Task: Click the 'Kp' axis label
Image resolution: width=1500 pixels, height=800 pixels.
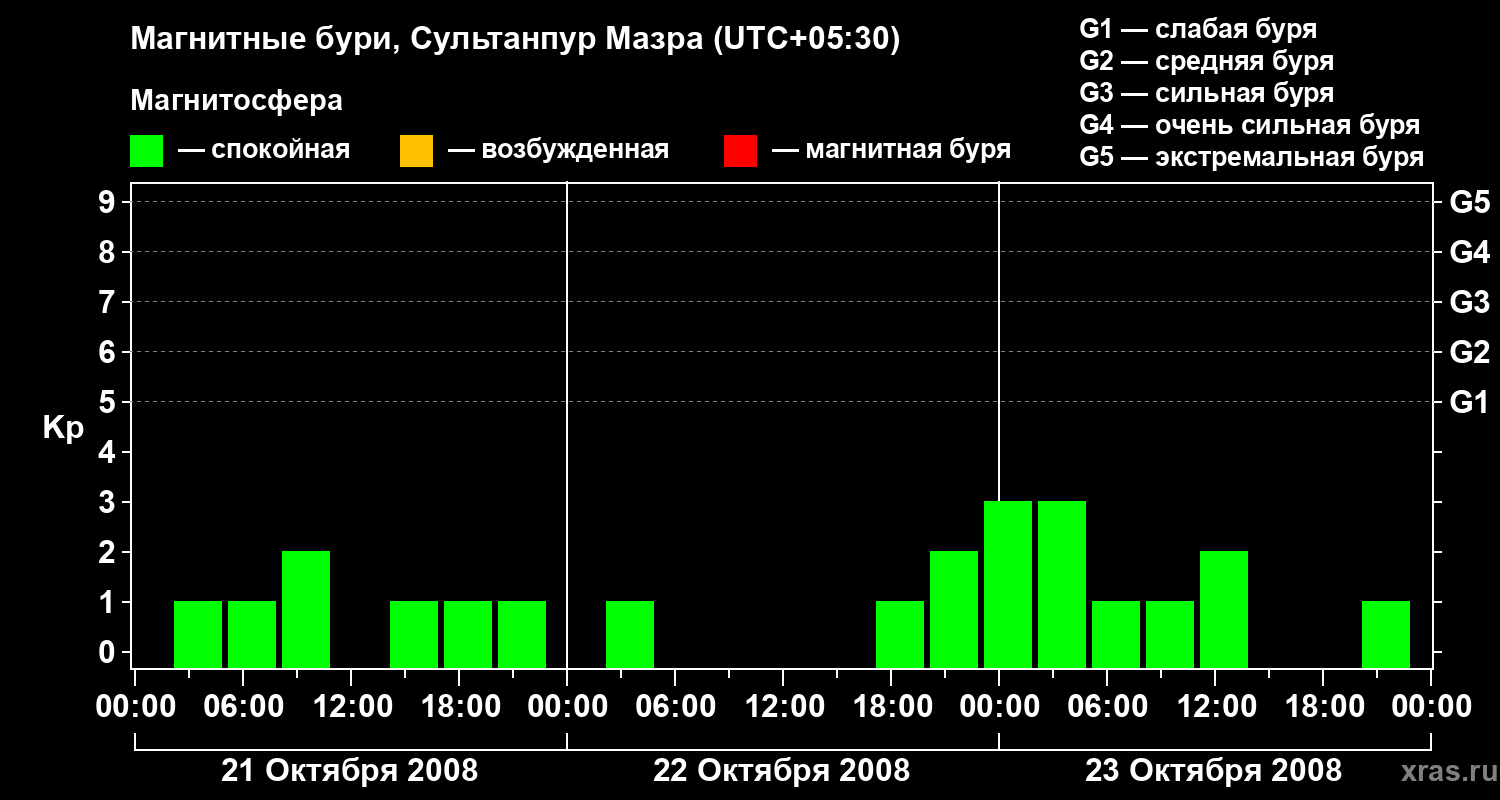Action: pos(63,428)
